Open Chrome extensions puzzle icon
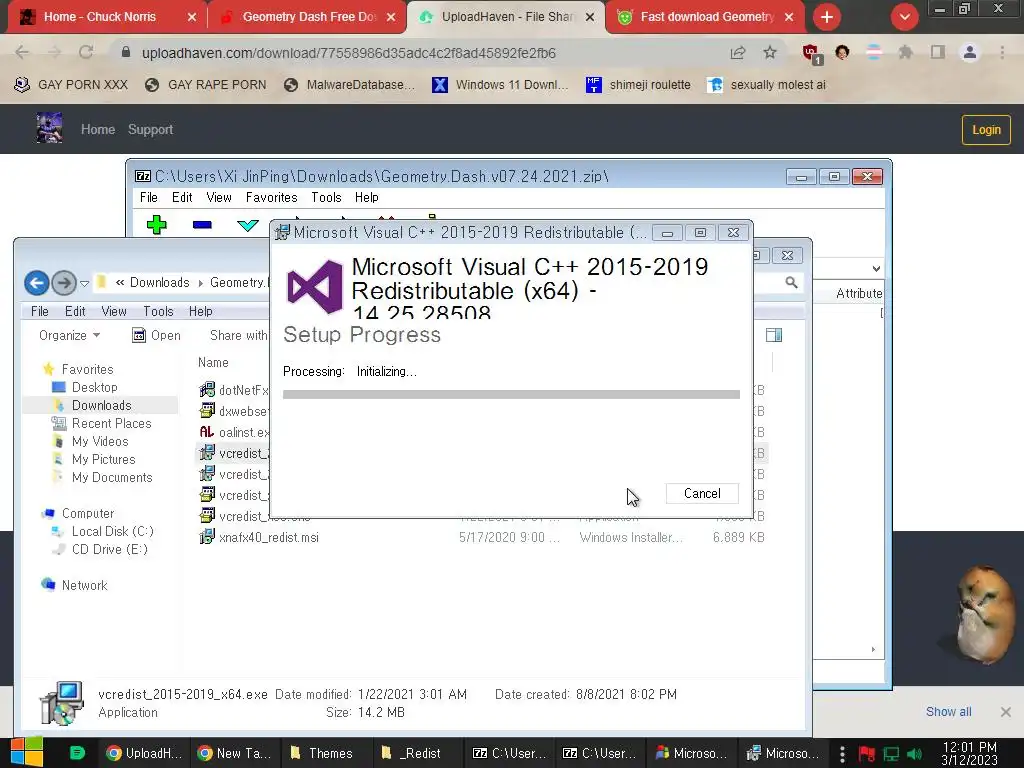The width and height of the screenshot is (1024, 768). 905,52
